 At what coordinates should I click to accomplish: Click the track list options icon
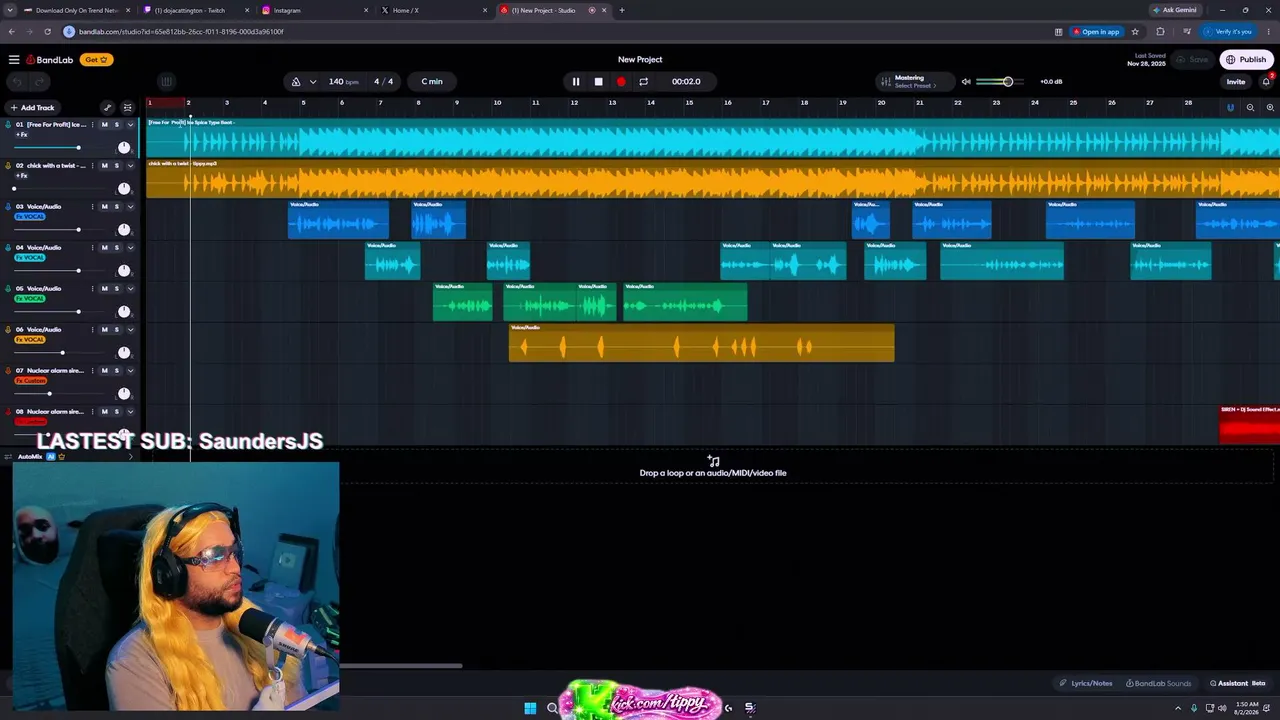pyautogui.click(x=127, y=108)
